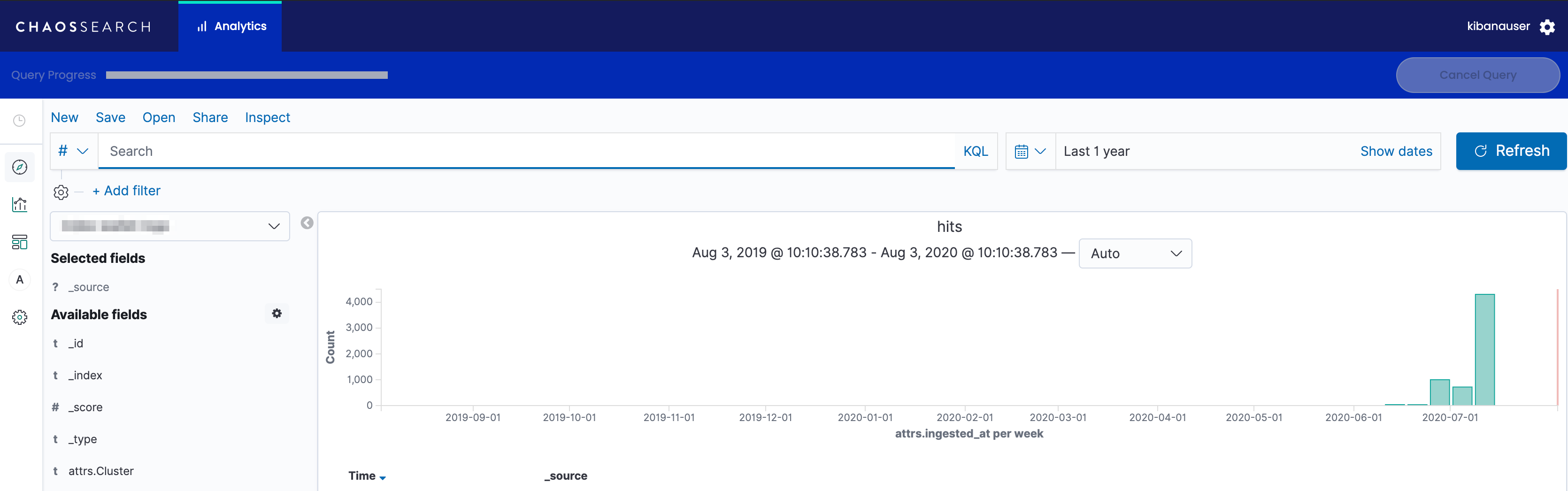Expand the index pattern selector dropdown
This screenshot has width=1568, height=491.
[170, 226]
